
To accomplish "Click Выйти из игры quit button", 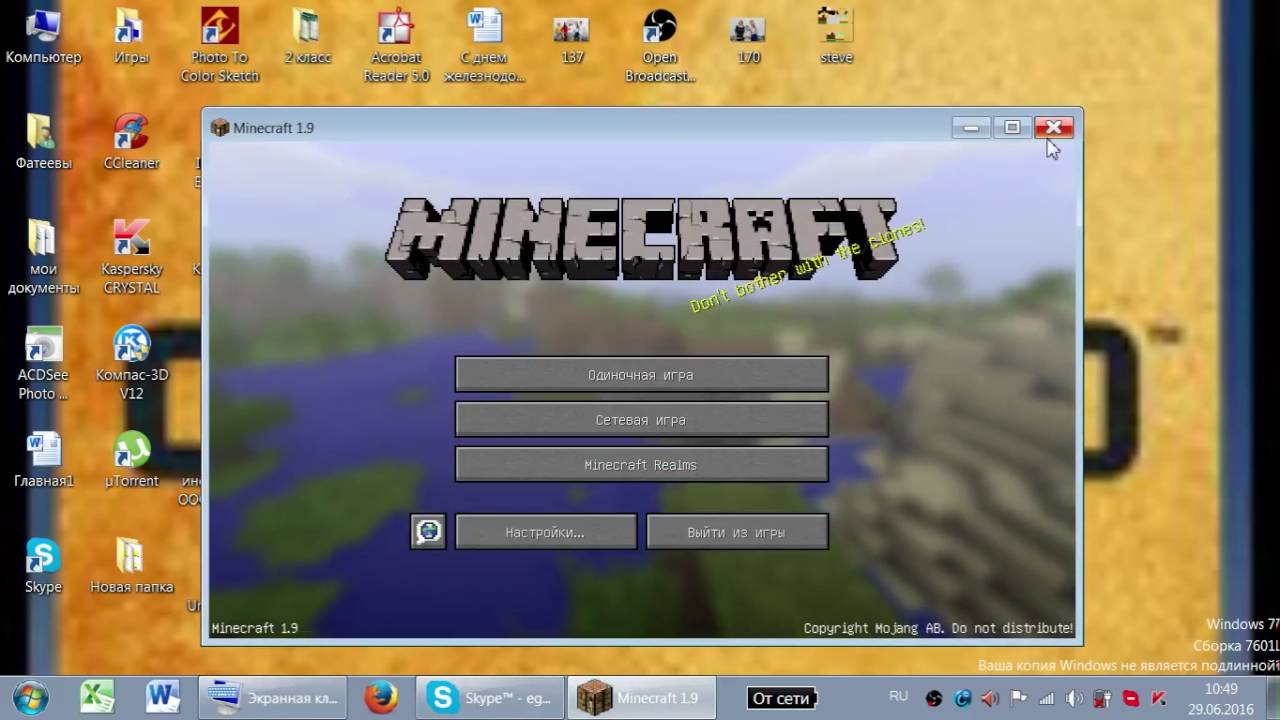I will click(737, 532).
